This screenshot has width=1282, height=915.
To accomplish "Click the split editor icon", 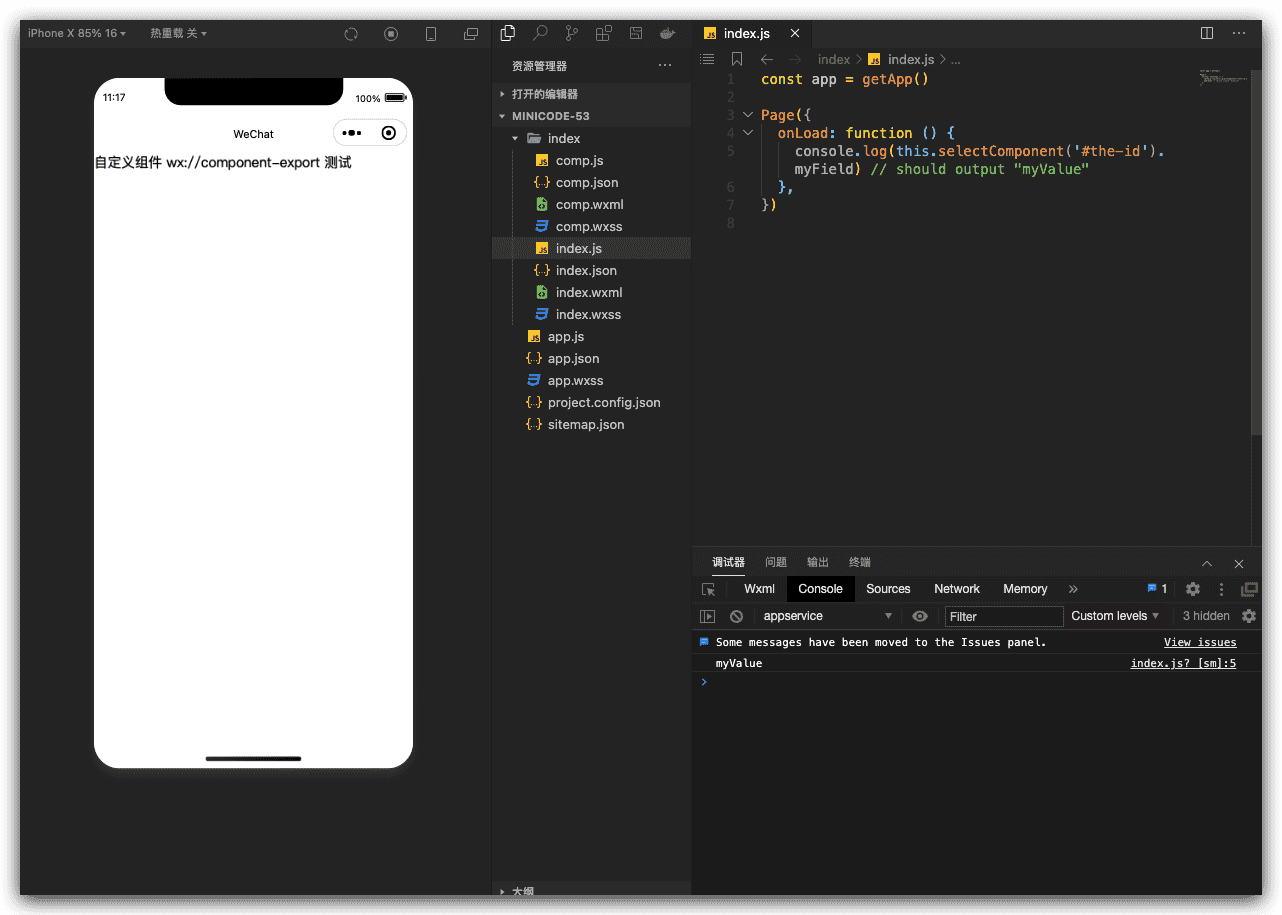I will pyautogui.click(x=1207, y=33).
